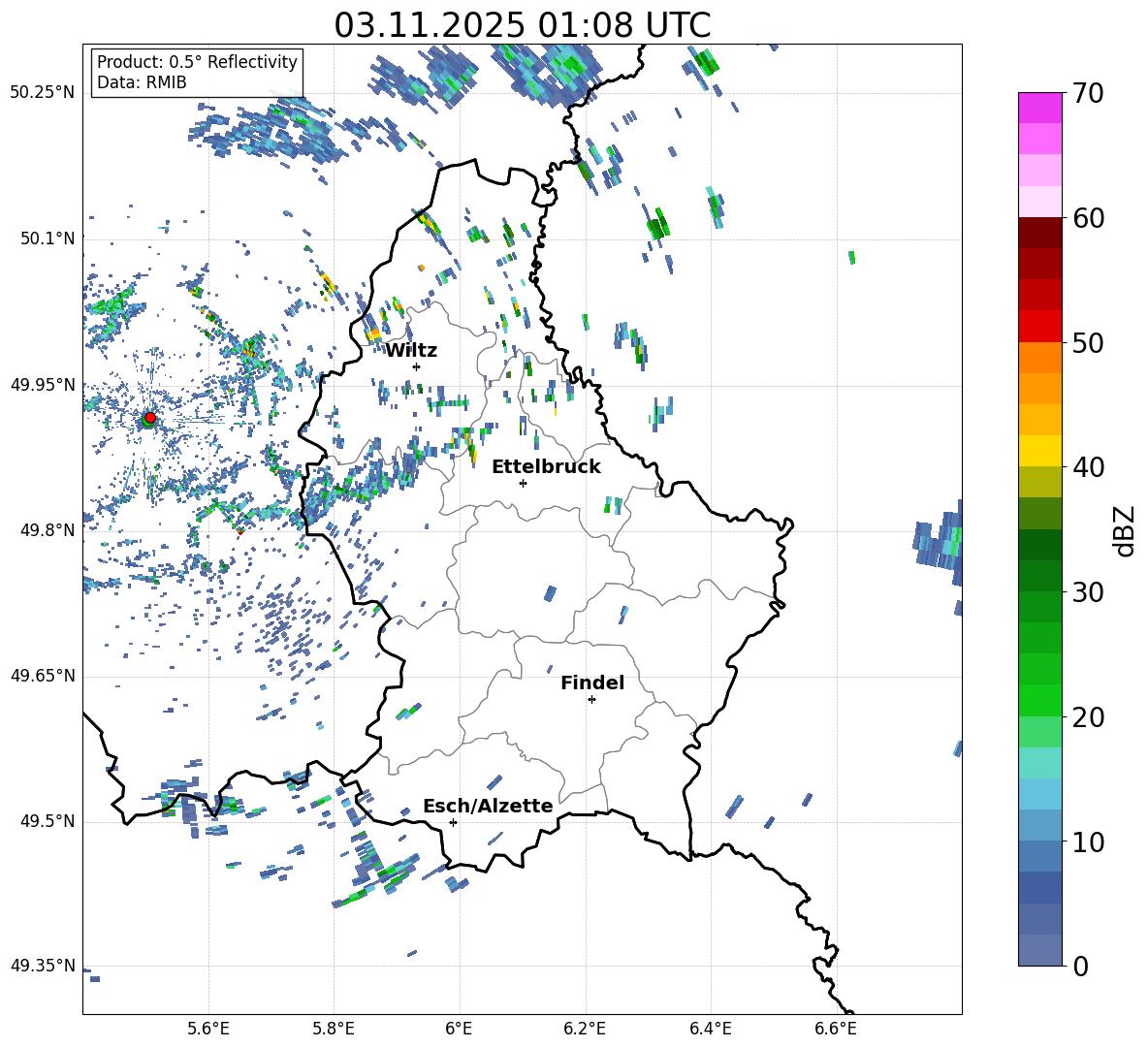Click the Ettelbruck station cross marker
Viewport: 1148px width, 1048px height.
(523, 483)
